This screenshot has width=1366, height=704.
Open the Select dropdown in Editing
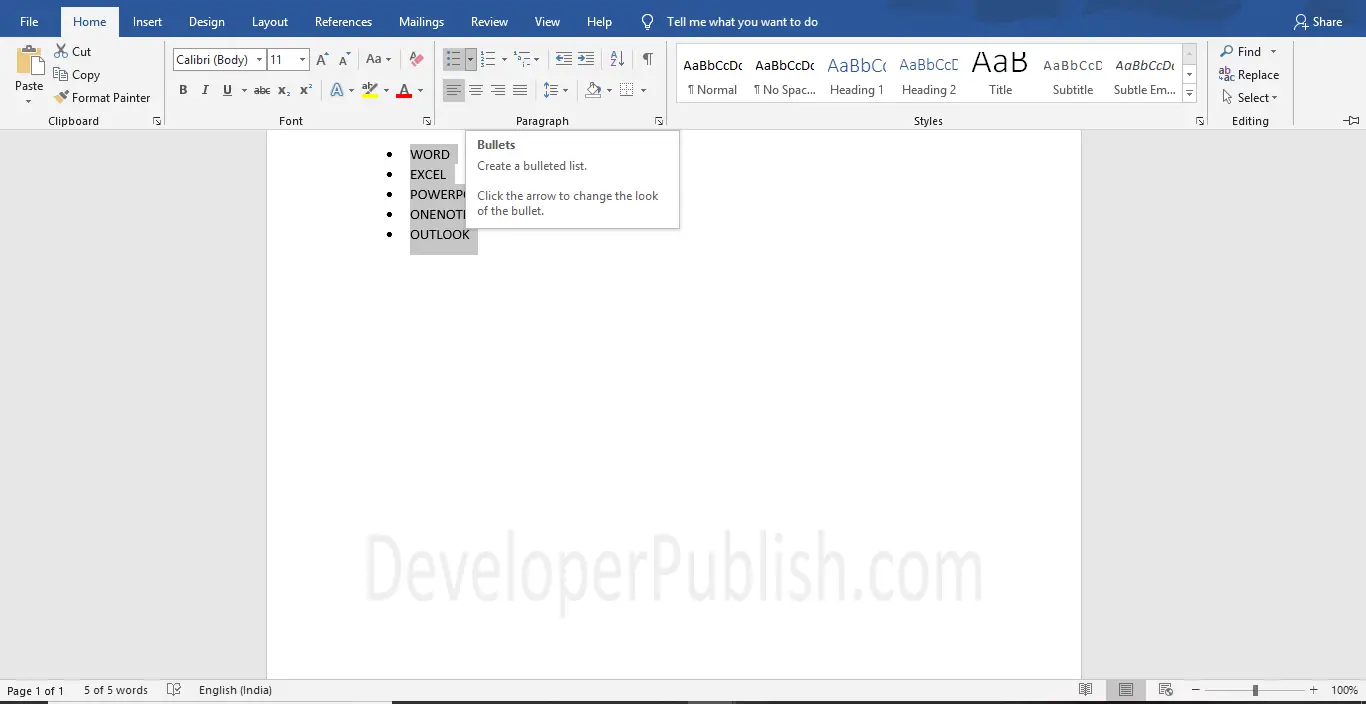click(x=1249, y=98)
